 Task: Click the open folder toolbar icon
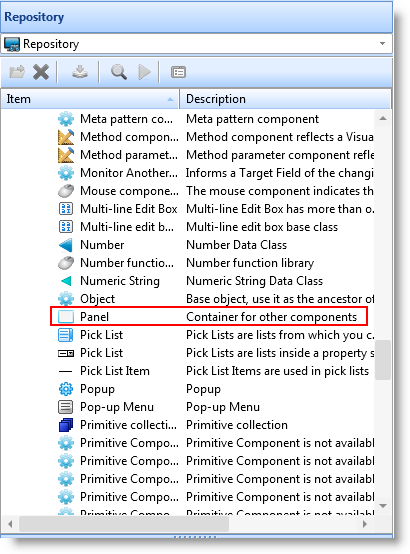(x=17, y=72)
